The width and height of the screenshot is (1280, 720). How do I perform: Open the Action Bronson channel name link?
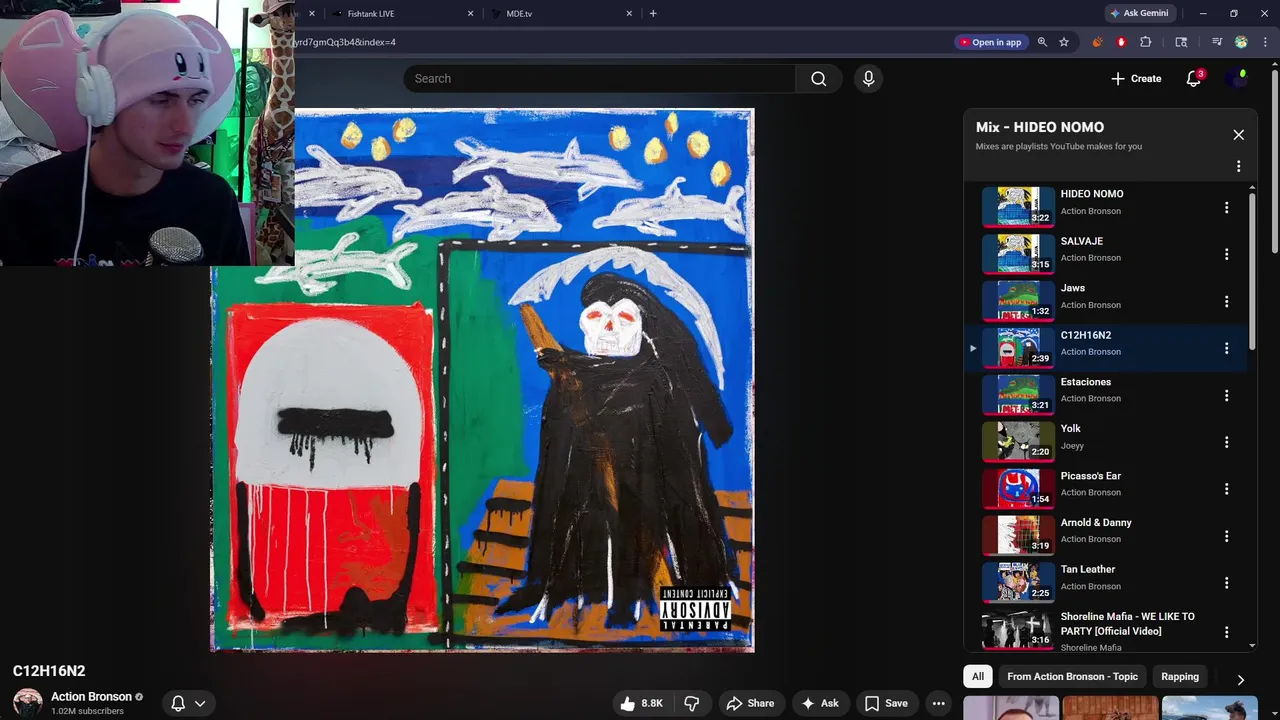tap(91, 697)
